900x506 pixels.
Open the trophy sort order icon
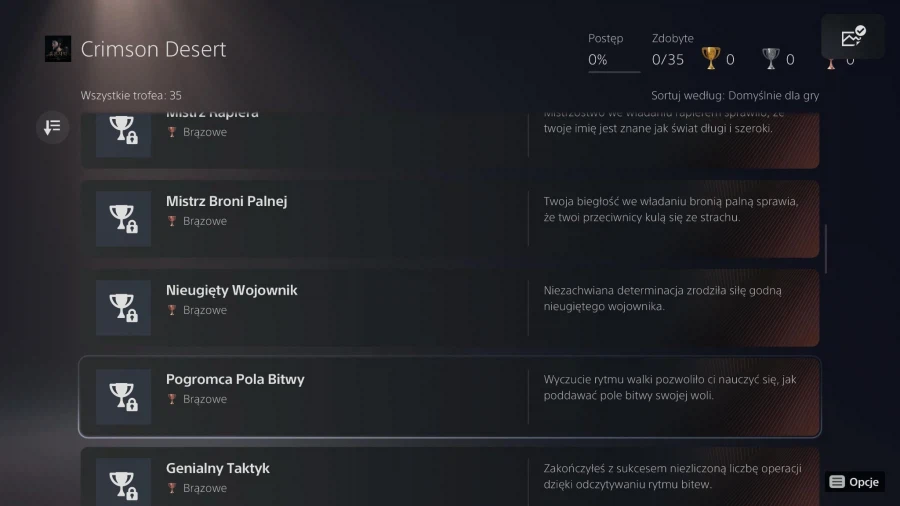point(53,127)
